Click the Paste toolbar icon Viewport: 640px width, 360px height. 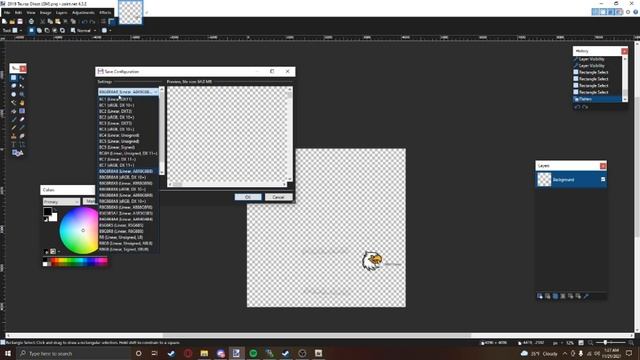tap(58, 21)
